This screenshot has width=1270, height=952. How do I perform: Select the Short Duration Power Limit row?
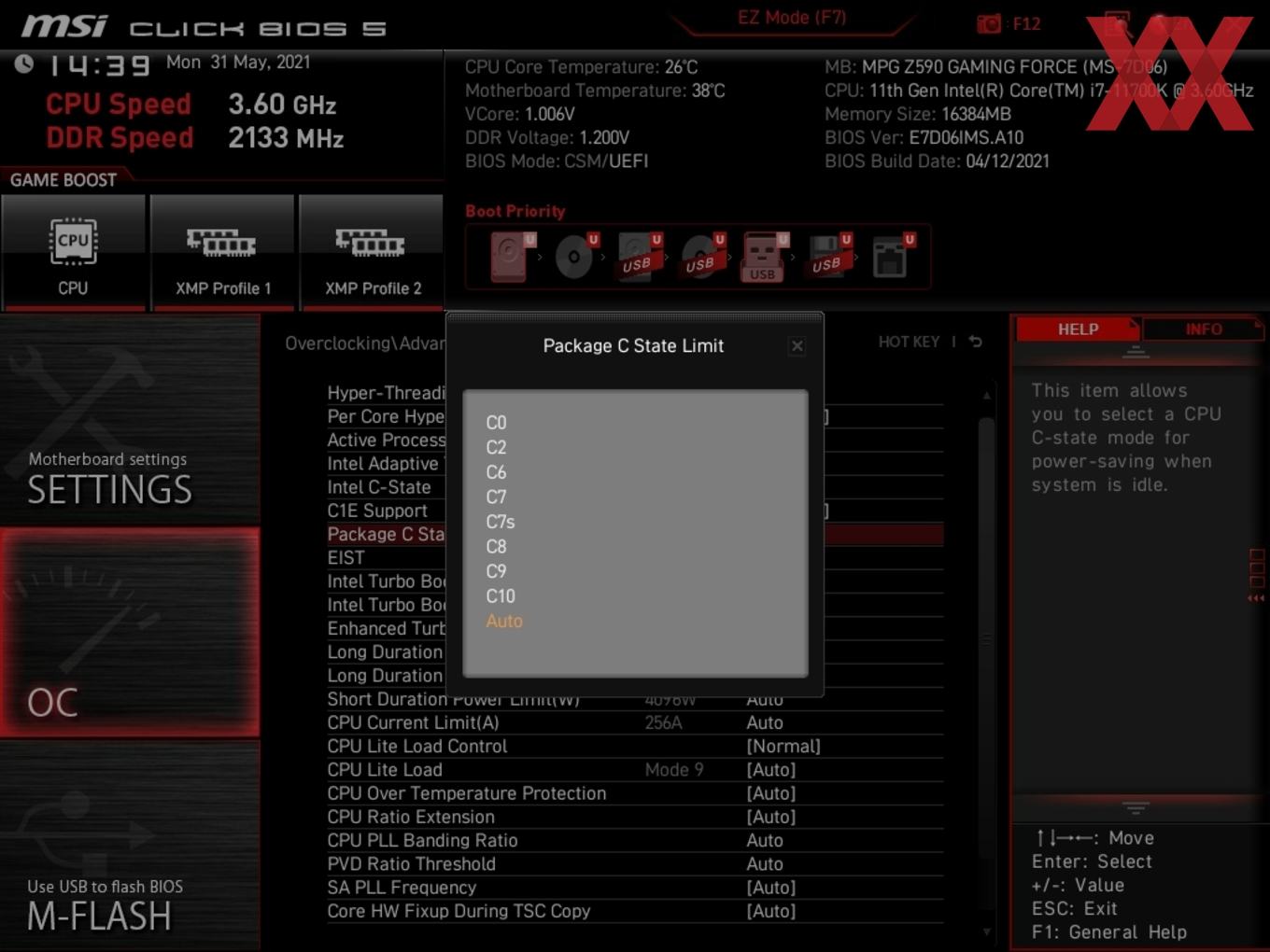pos(635,699)
